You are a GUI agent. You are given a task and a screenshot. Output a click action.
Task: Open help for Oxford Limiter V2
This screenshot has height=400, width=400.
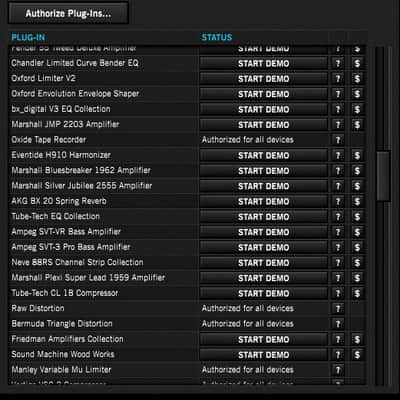point(338,79)
